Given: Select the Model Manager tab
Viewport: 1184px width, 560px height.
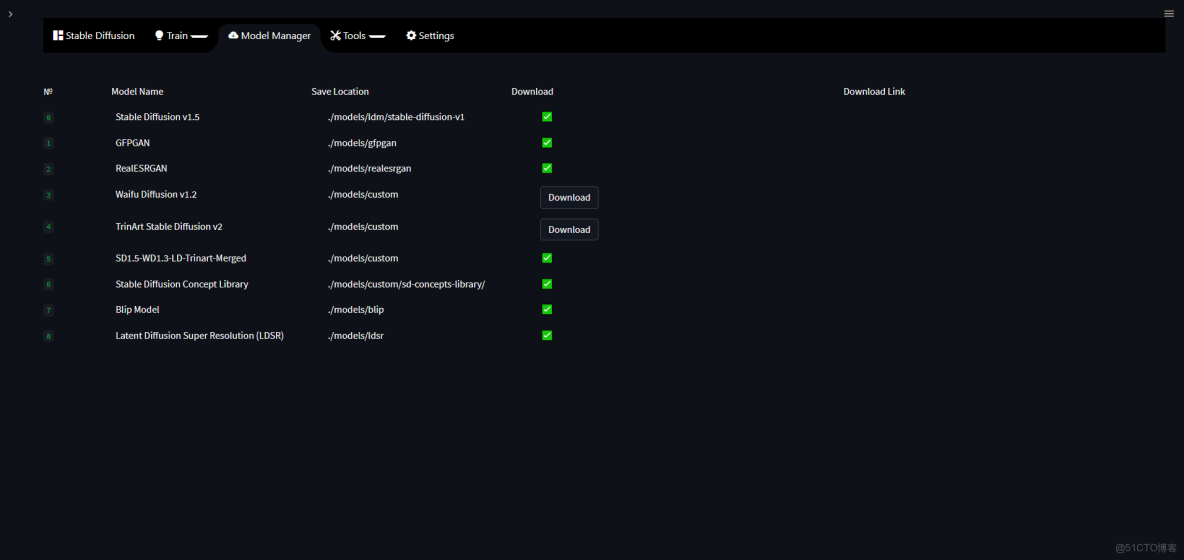Looking at the screenshot, I should (270, 35).
